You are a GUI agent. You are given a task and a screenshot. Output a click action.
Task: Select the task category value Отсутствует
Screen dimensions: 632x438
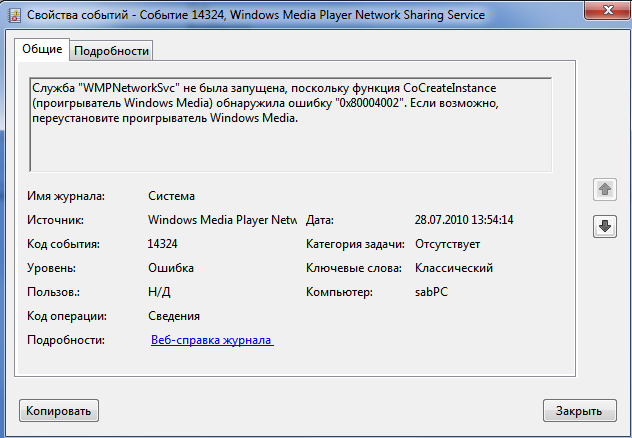pyautogui.click(x=447, y=244)
